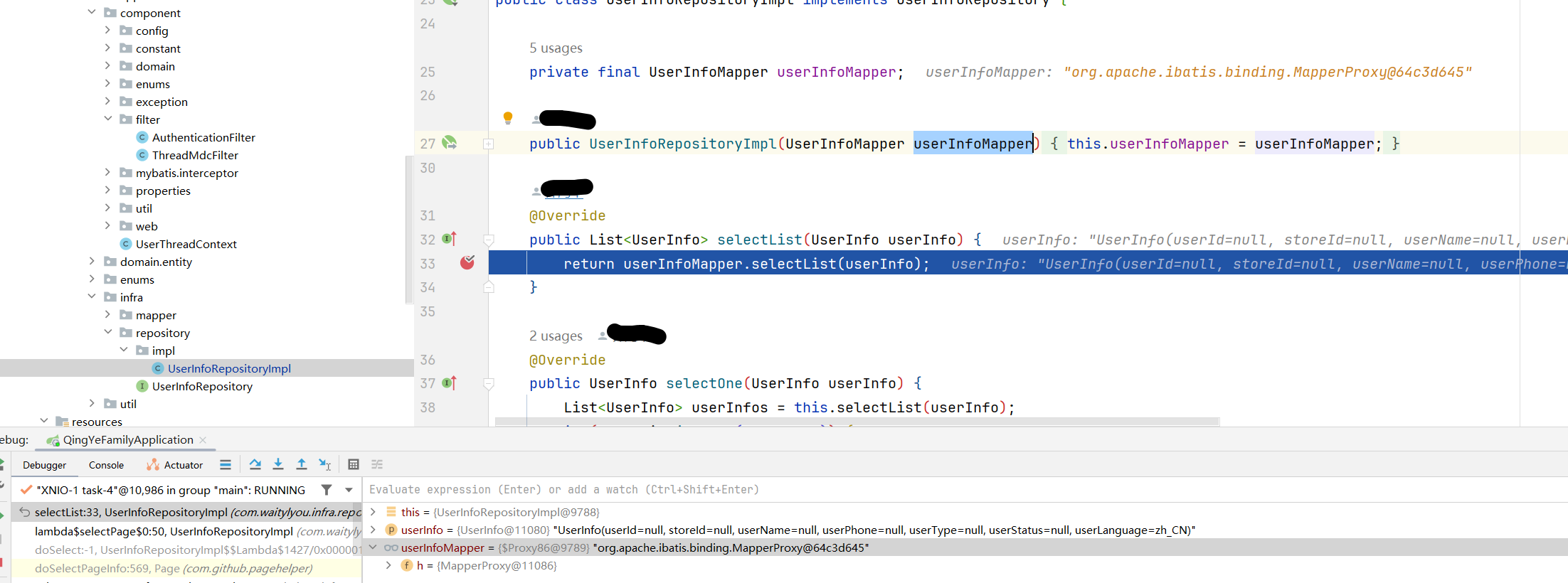This screenshot has height=583, width=1568.
Task: Click the '2 usages' hint link
Action: (556, 336)
